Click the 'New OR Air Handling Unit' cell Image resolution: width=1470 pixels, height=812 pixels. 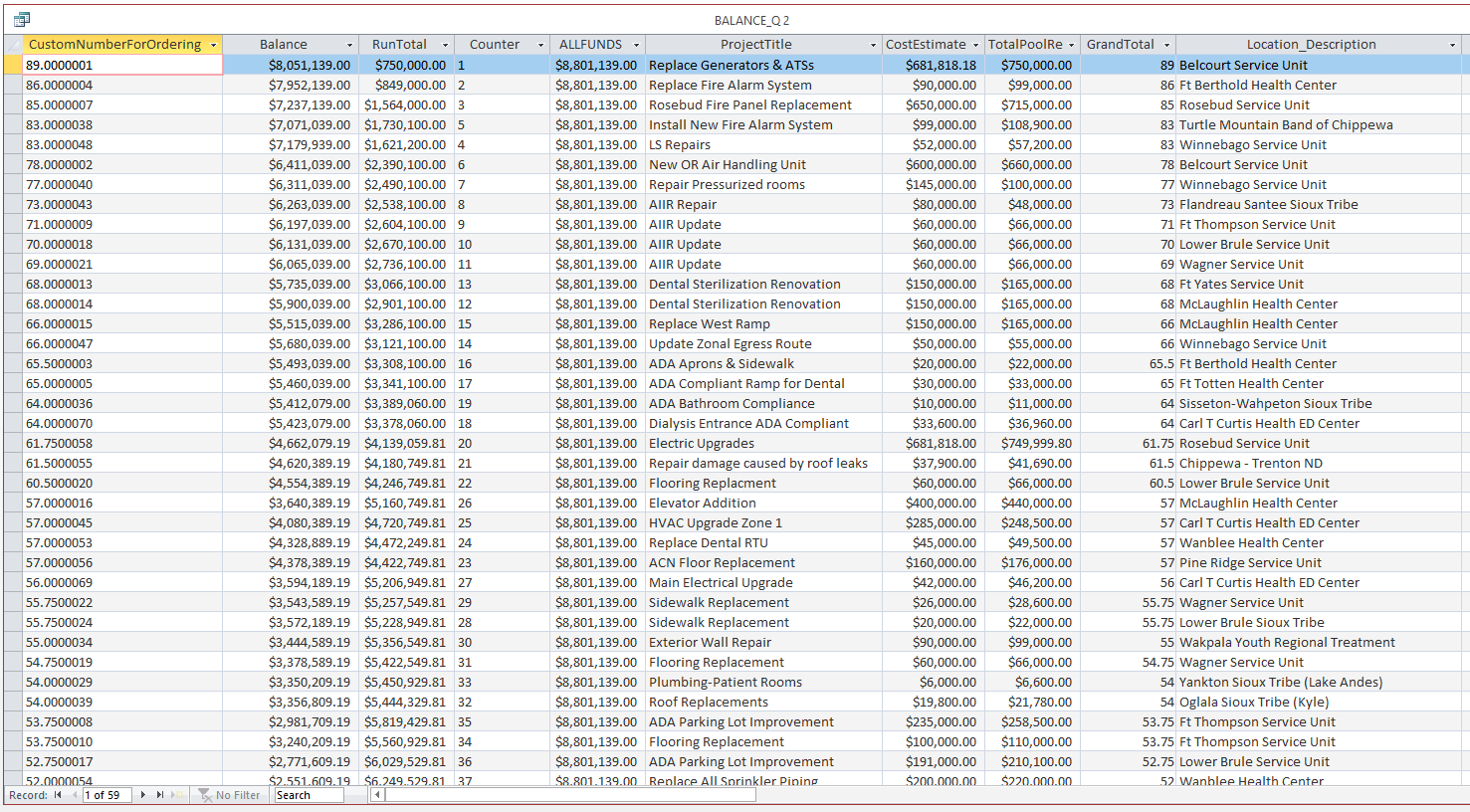[x=763, y=164]
